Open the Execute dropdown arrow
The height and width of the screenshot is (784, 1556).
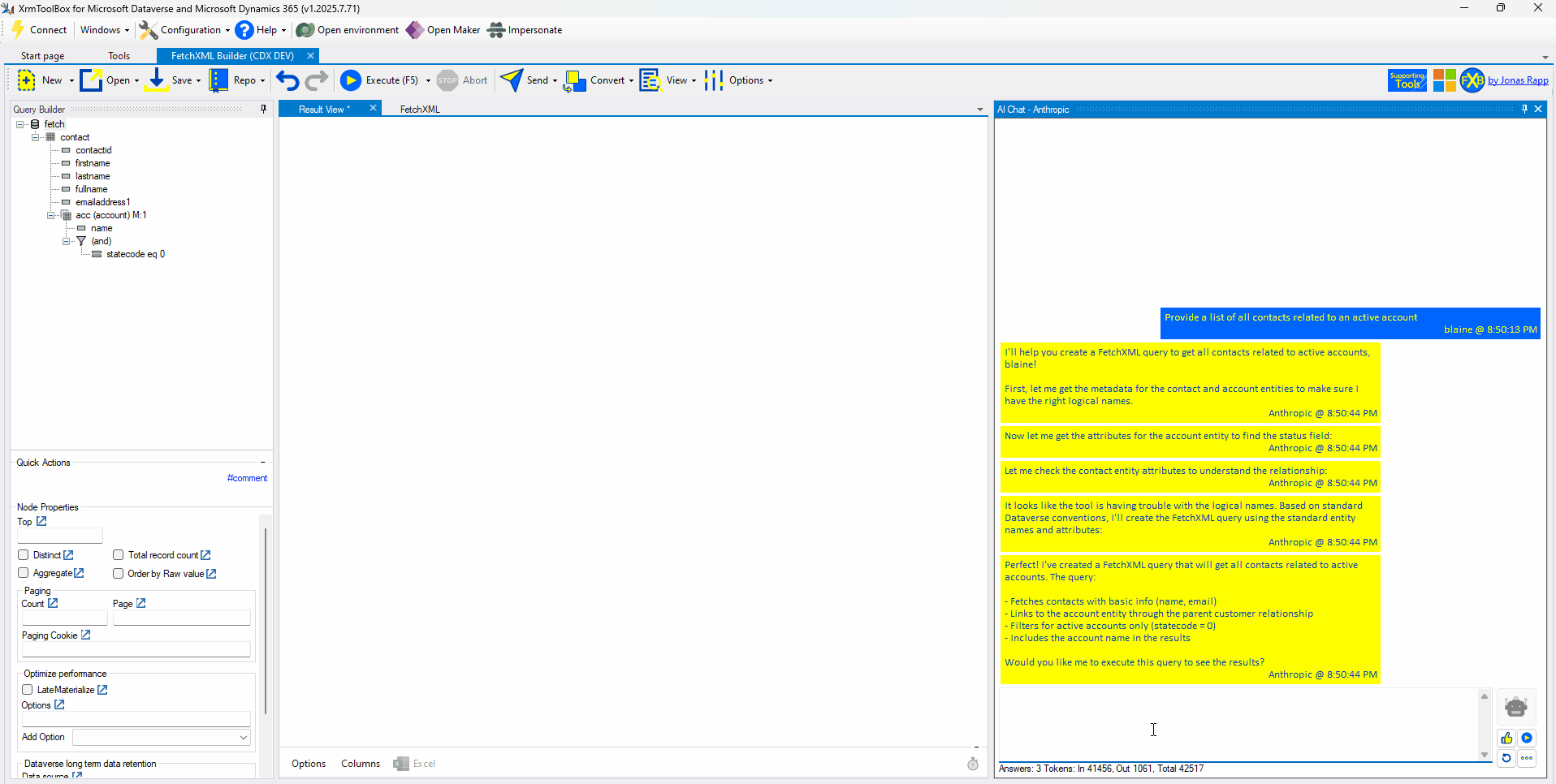coord(428,80)
